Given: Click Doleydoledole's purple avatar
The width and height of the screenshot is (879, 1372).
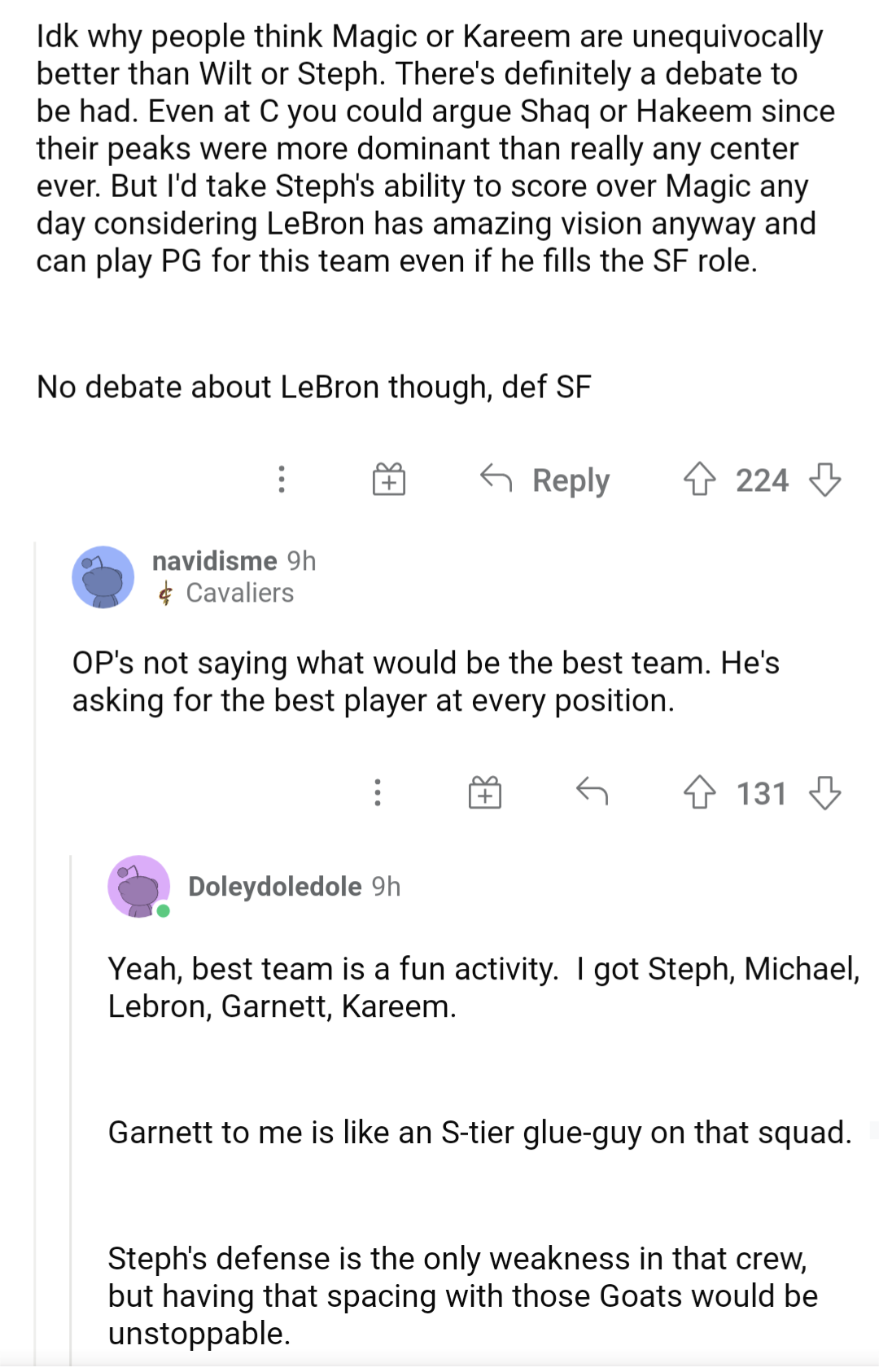Looking at the screenshot, I should (x=140, y=887).
